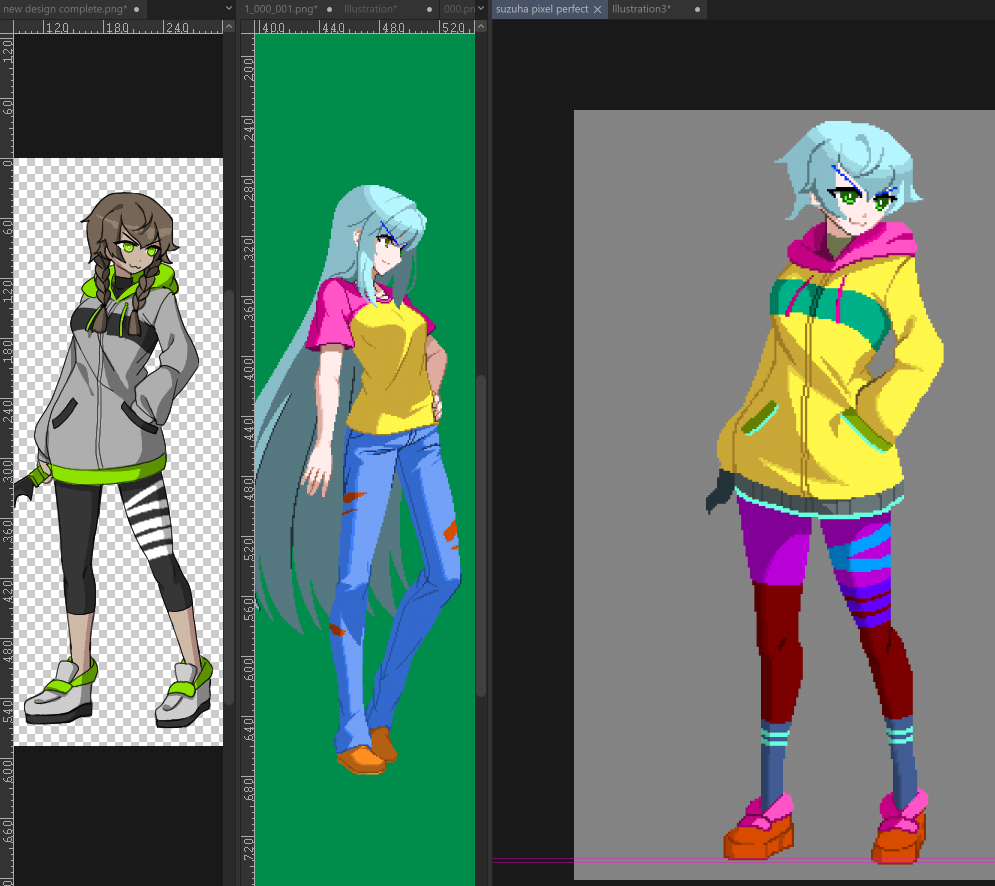Click the left pane's scroll-up arrow
Screen dimensions: 995x886
[229, 27]
